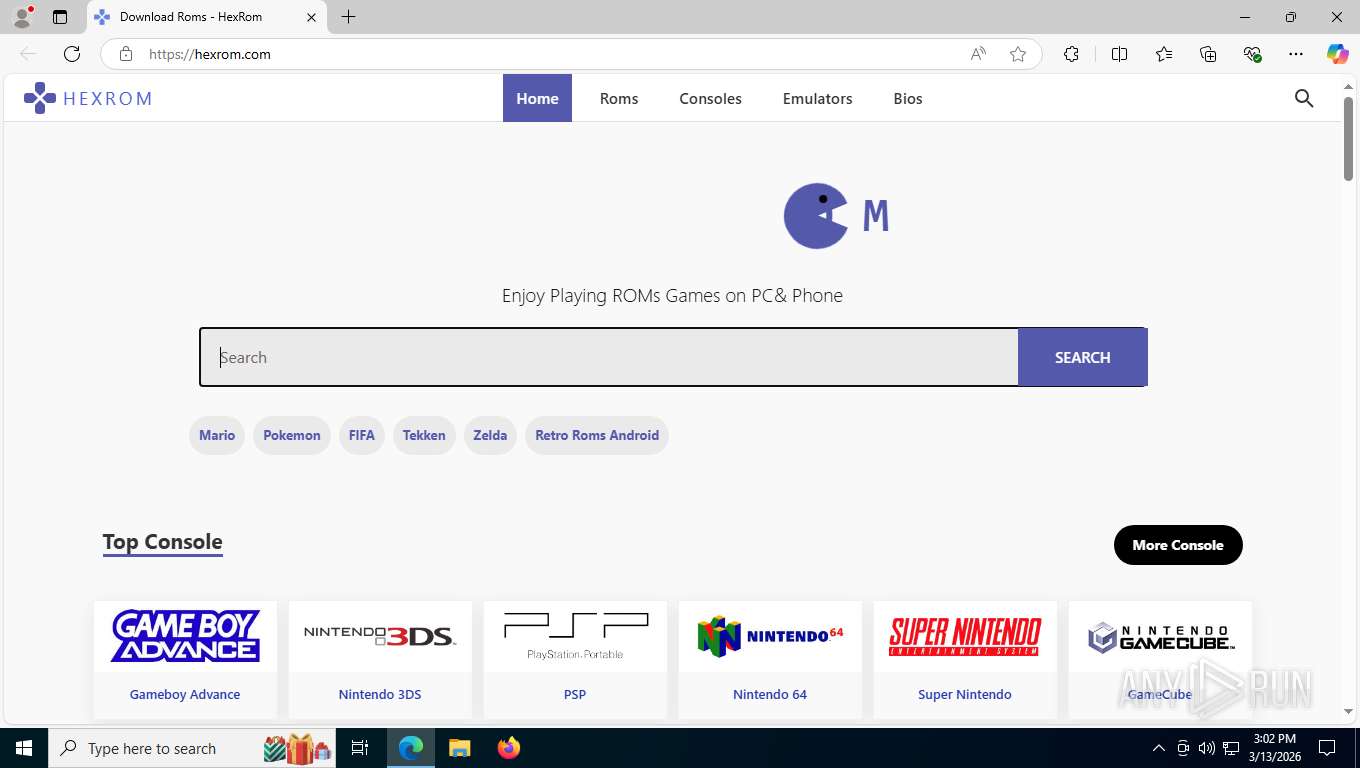Click the Nintendo 64 text link

tap(770, 694)
